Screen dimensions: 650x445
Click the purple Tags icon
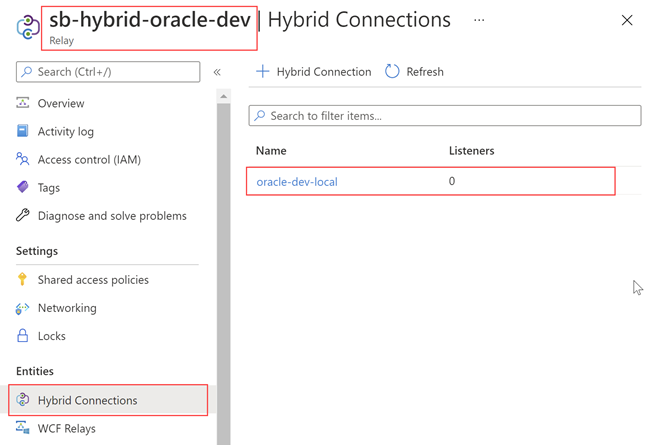(23, 187)
